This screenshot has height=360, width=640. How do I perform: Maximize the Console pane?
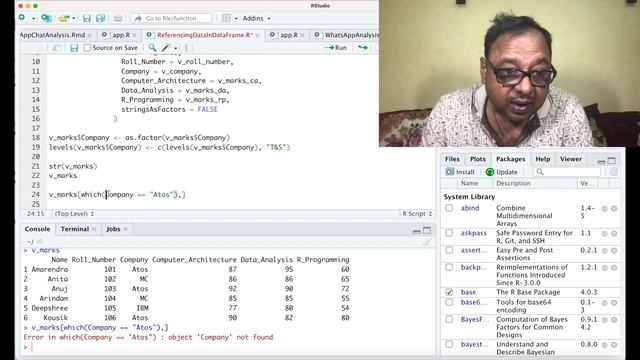pos(427,230)
